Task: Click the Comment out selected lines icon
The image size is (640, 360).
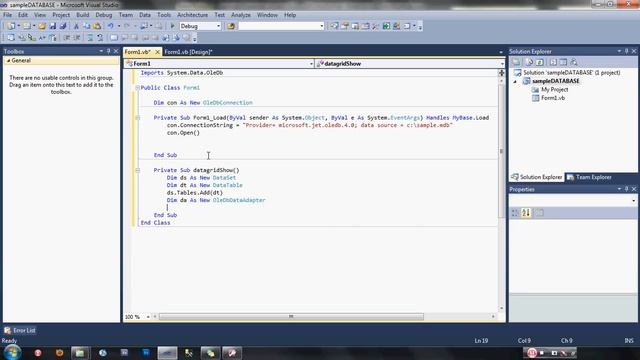Action: [90, 38]
